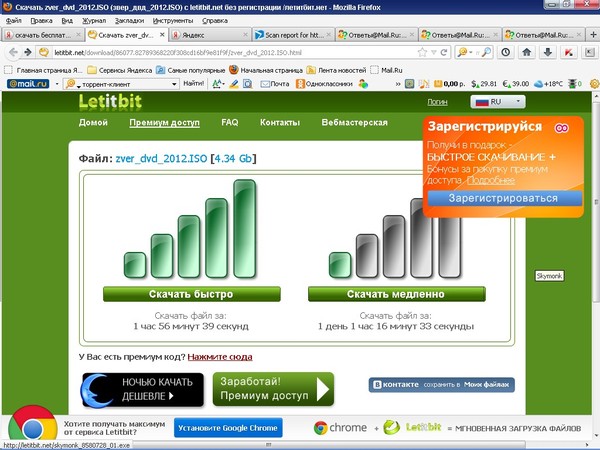This screenshot has width=600, height=450.
Task: Go back with the browser back arrow
Action: 13,52
